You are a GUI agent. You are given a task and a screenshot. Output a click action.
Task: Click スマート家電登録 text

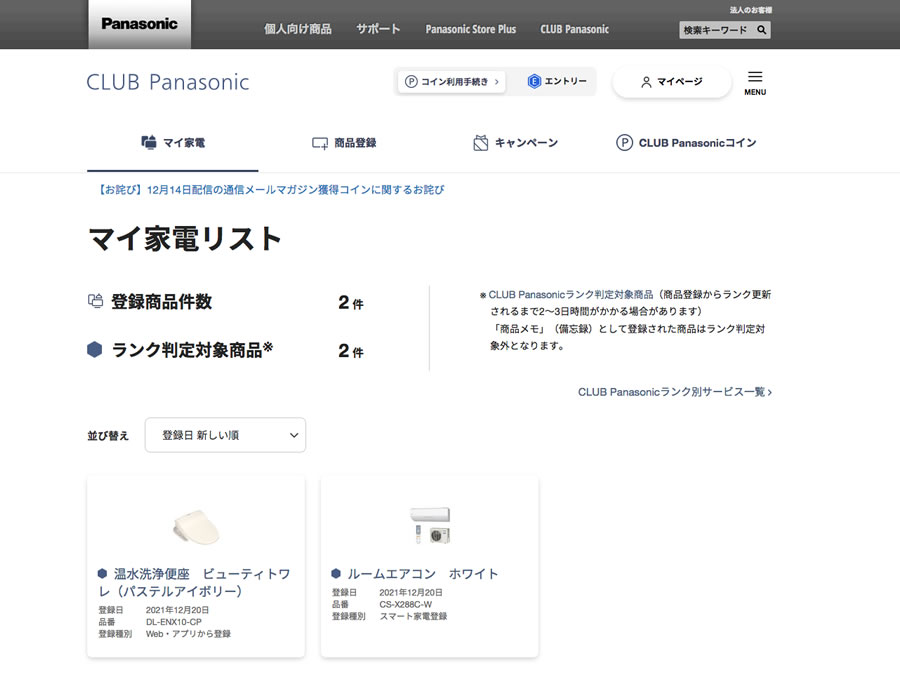pyautogui.click(x=413, y=616)
